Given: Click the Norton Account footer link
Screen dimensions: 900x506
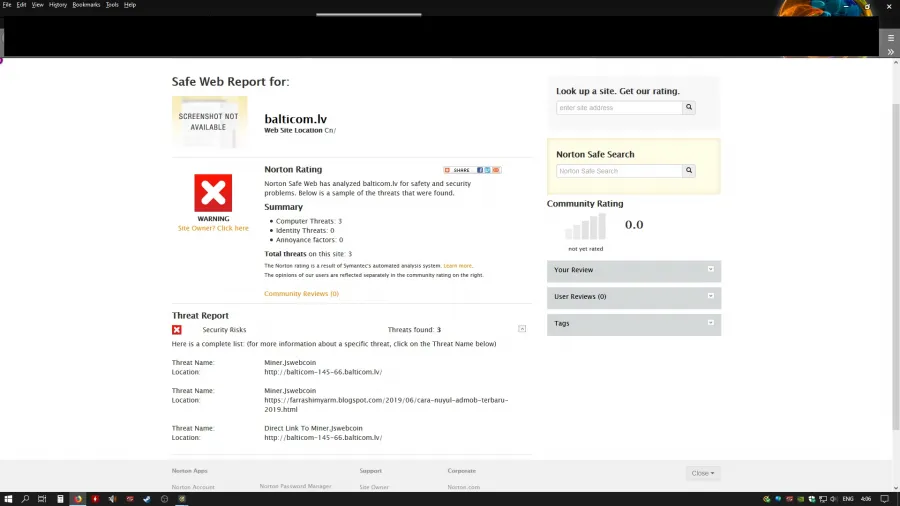Looking at the screenshot, I should [x=193, y=487].
